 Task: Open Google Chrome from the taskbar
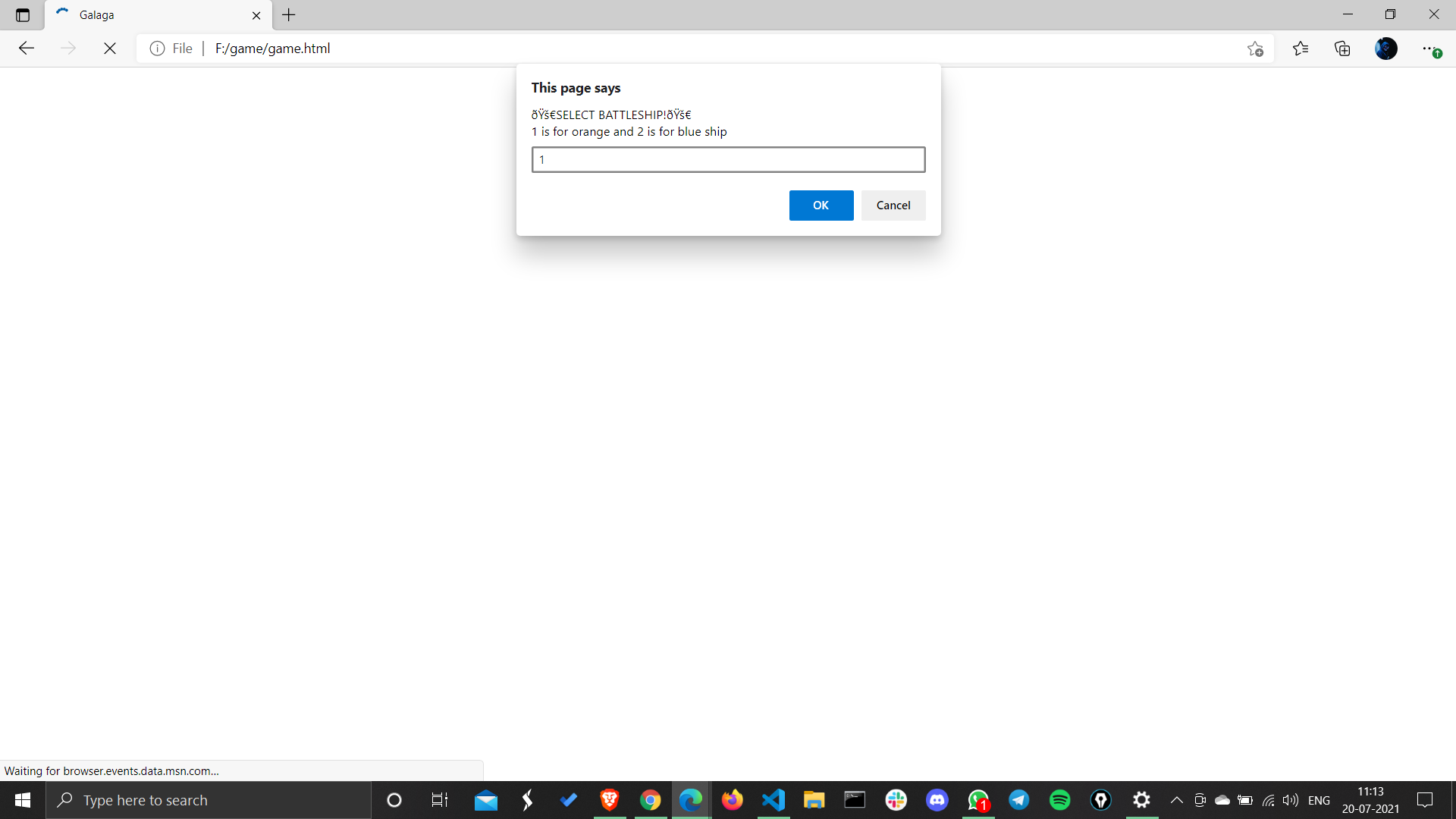pos(651,800)
